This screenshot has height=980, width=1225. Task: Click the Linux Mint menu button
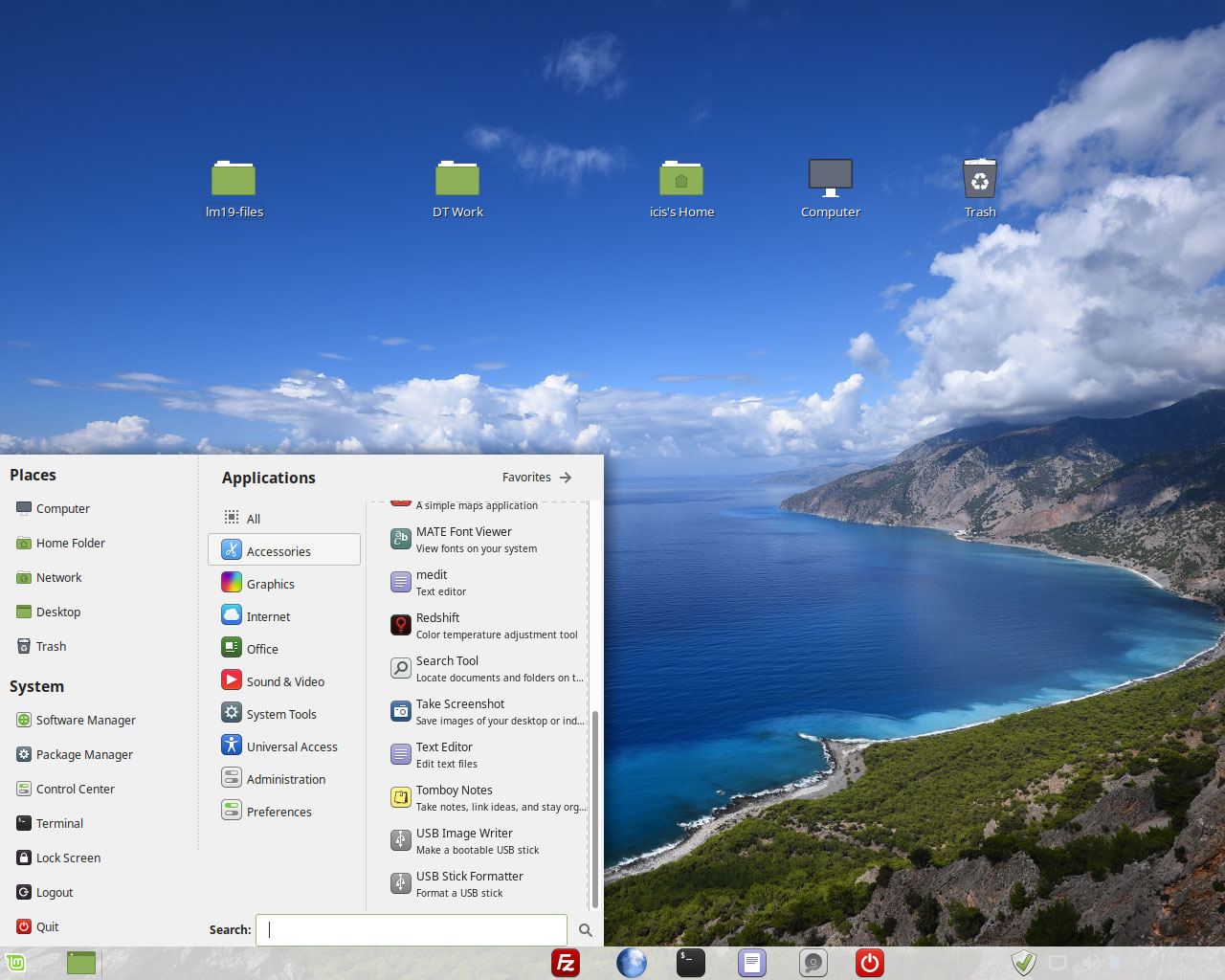15,963
